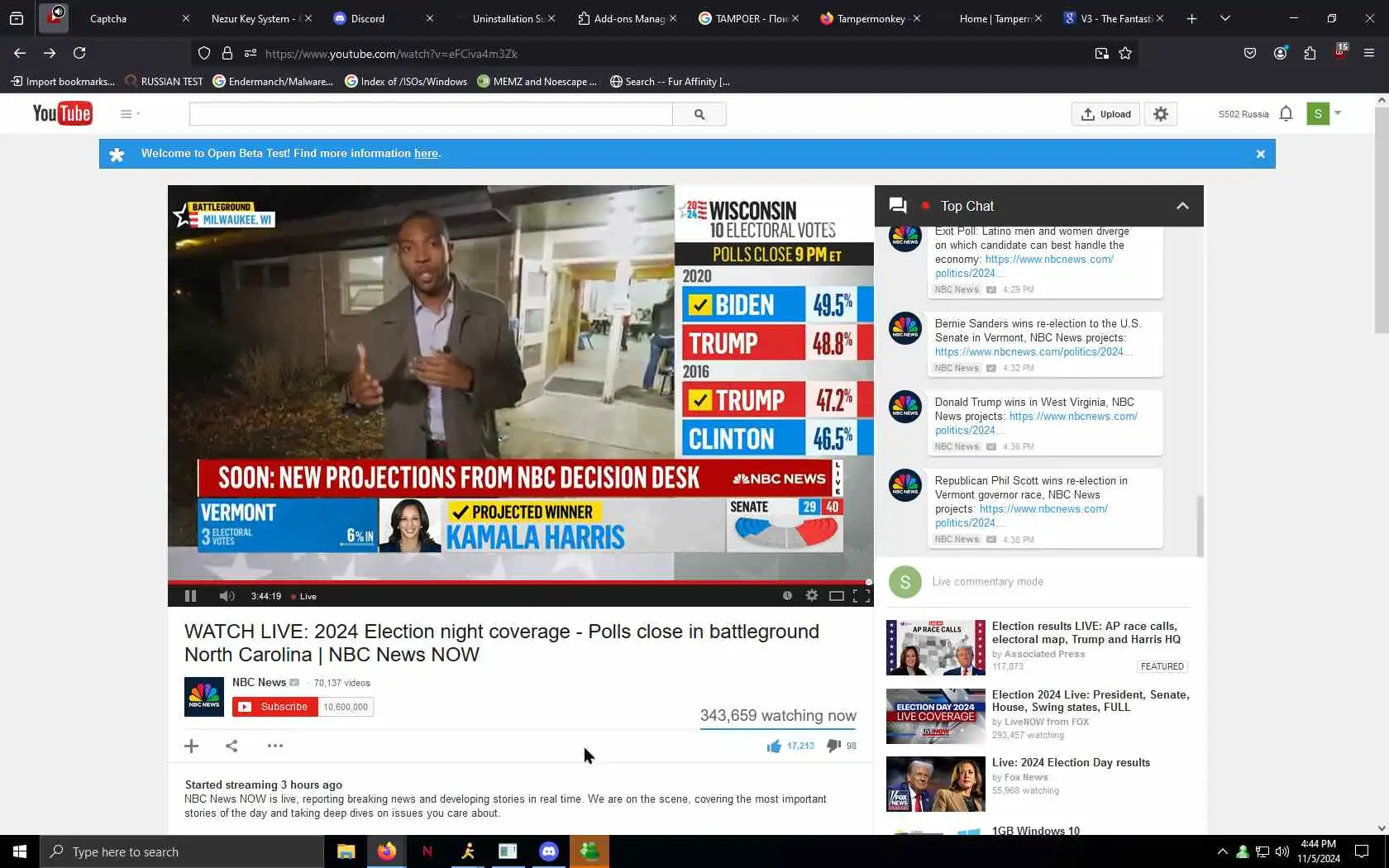Click the Upload button
Screen dimensions: 1389x868
[1105, 114]
